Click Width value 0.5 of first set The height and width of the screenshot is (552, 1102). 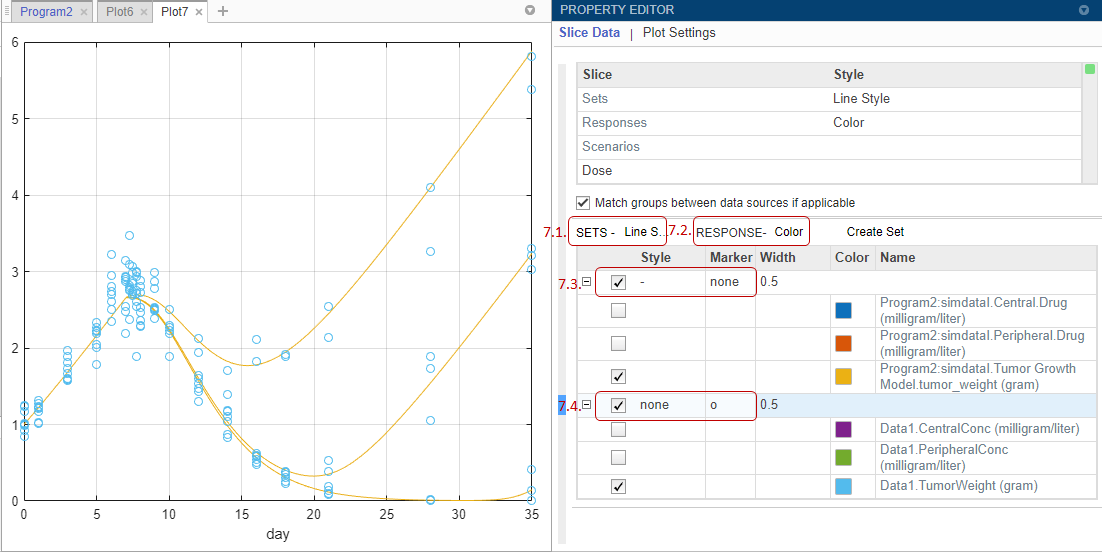[770, 282]
